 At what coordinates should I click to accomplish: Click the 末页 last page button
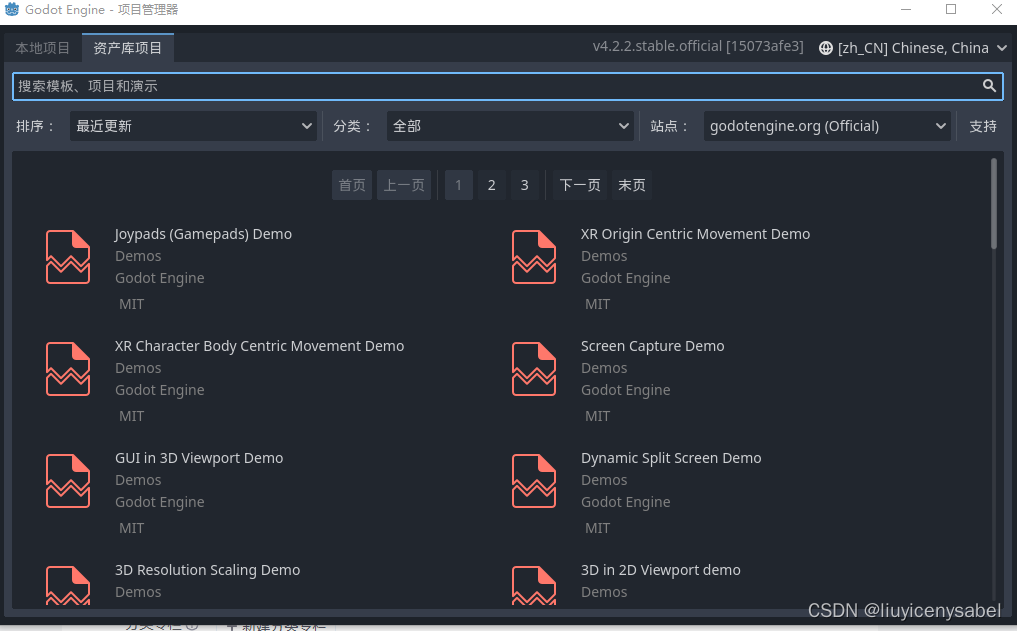[x=632, y=185]
